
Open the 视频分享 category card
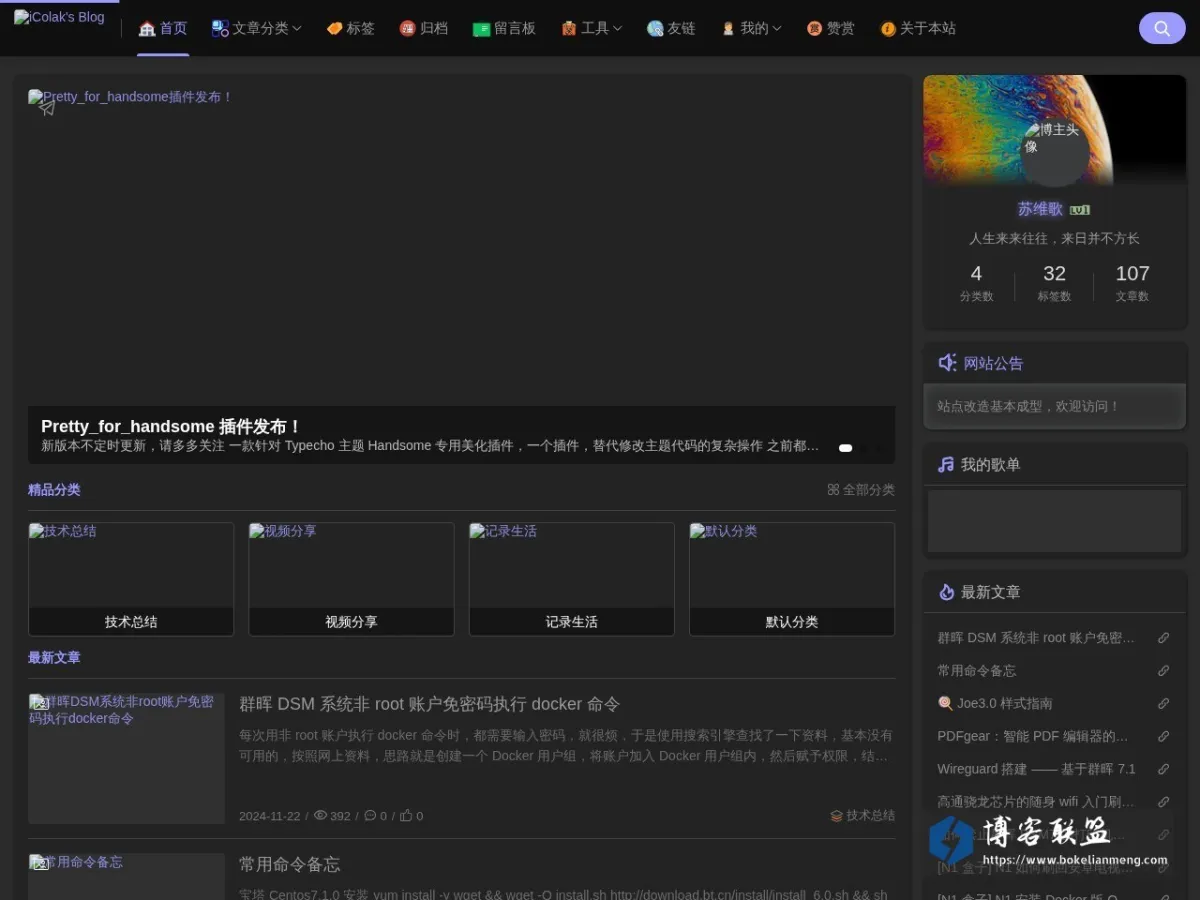[351, 579]
